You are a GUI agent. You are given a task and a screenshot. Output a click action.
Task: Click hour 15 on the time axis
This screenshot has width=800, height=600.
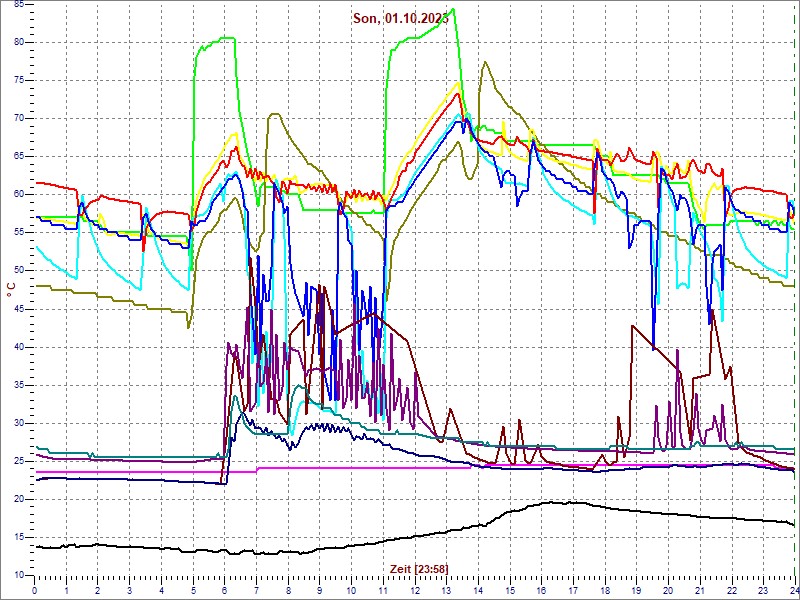[x=510, y=590]
